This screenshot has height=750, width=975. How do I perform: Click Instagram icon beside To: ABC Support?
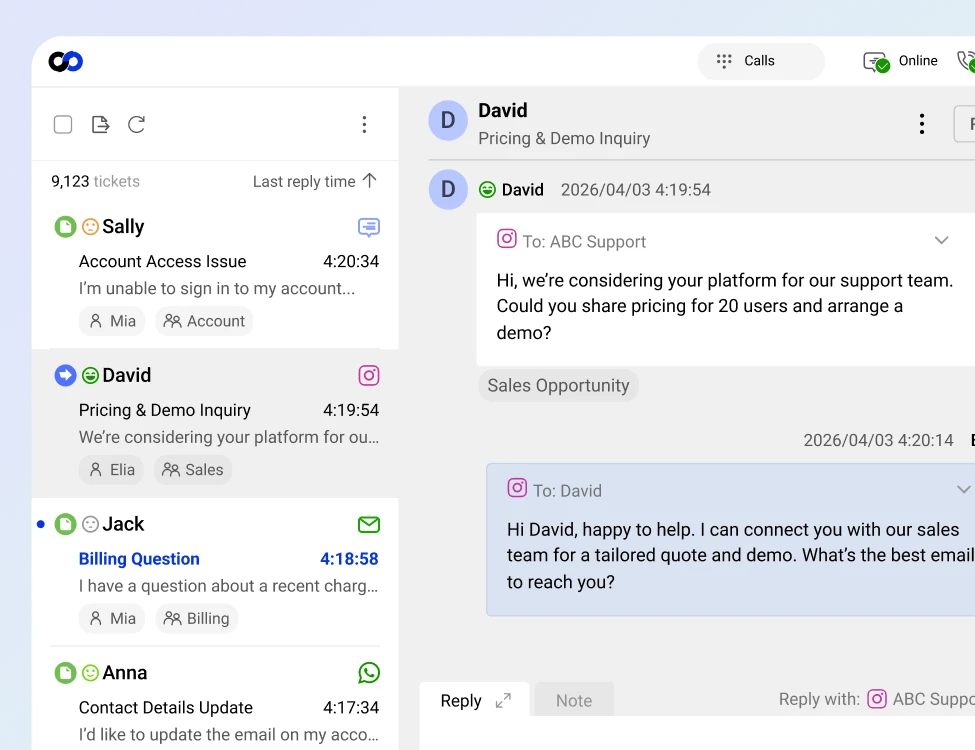coord(507,238)
